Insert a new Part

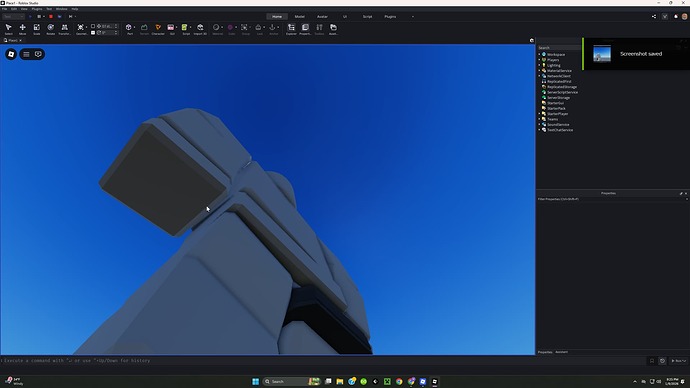pyautogui.click(x=129, y=29)
